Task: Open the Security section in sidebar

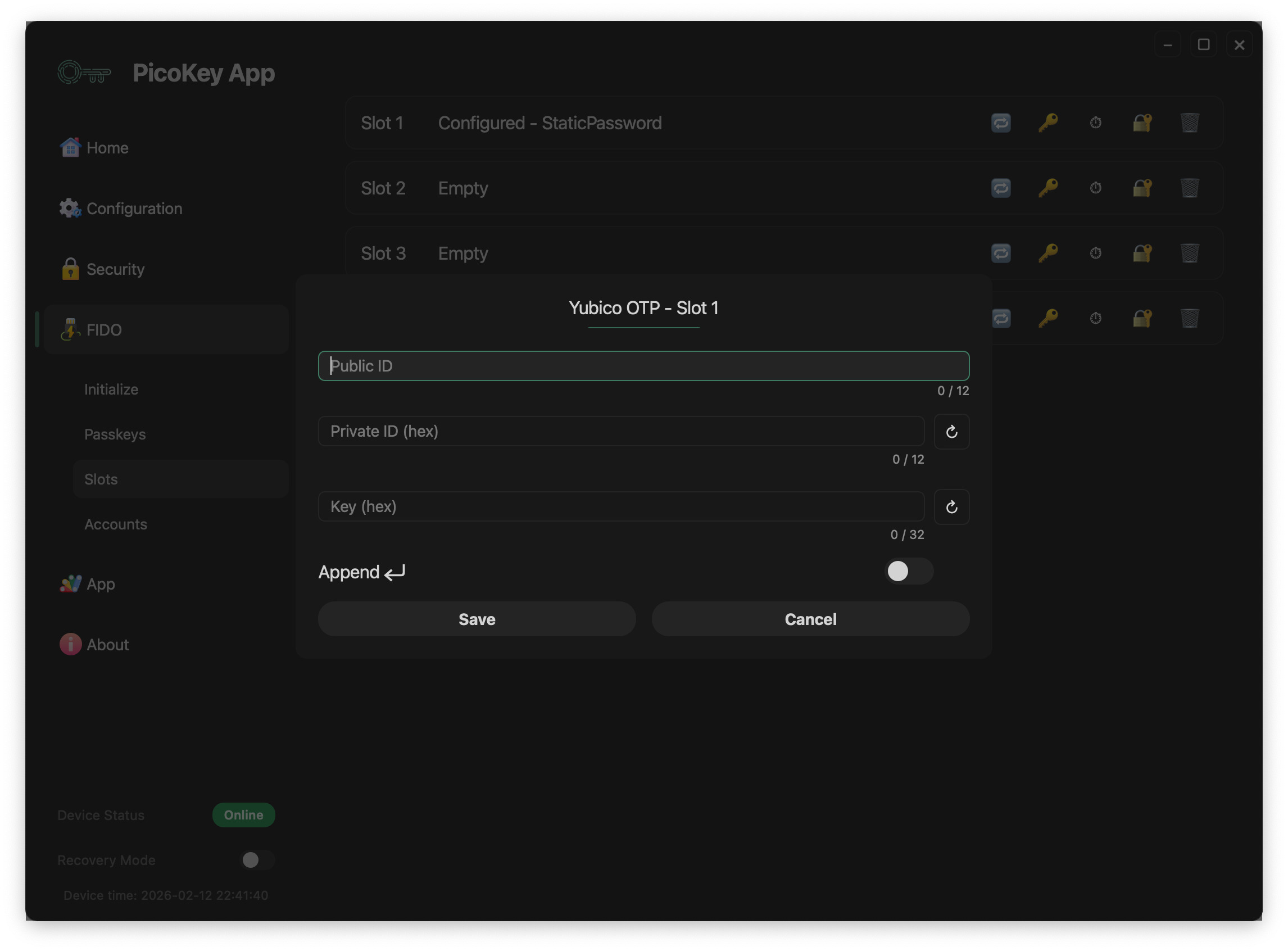Action: [115, 269]
